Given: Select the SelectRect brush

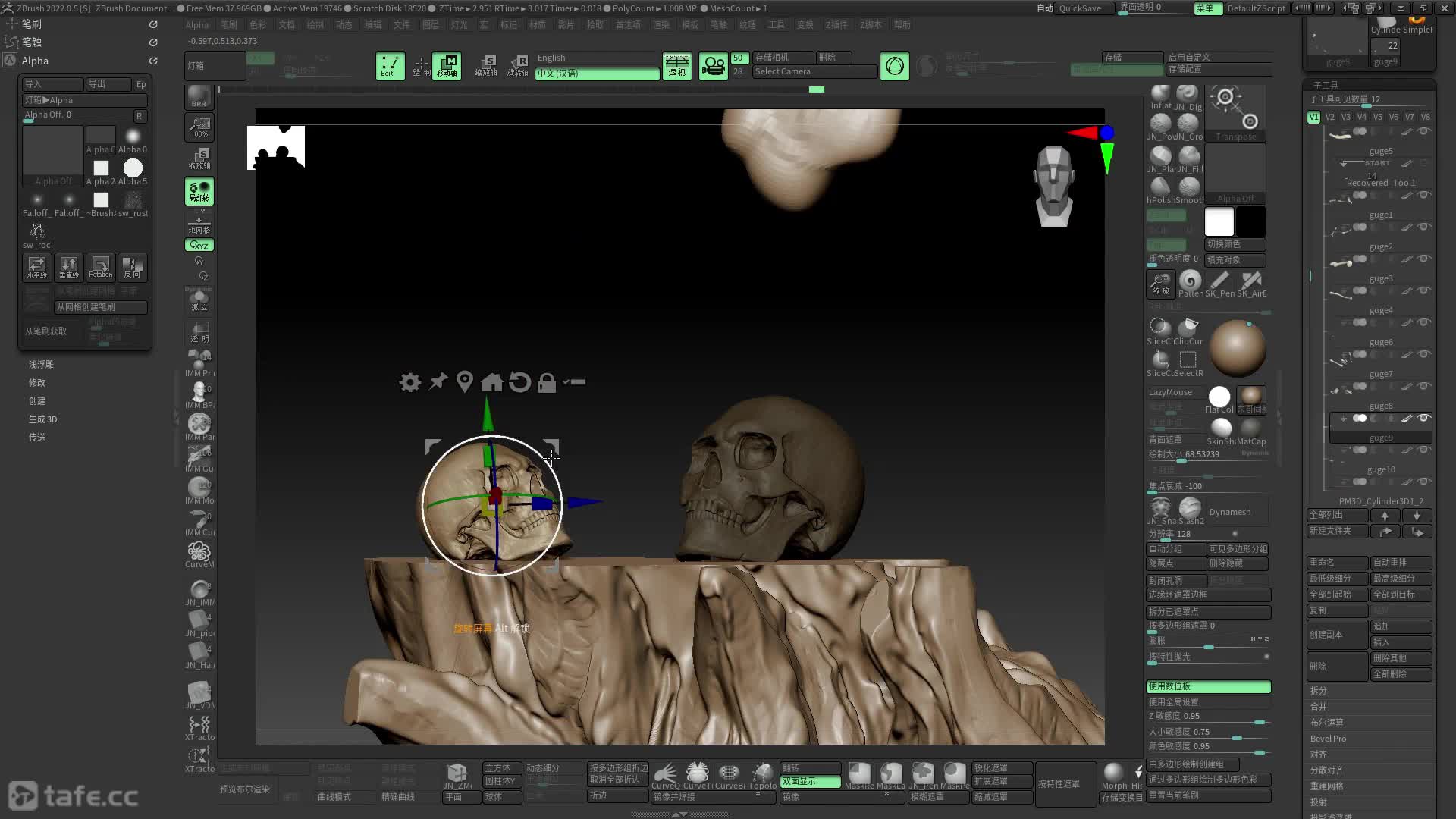Looking at the screenshot, I should 1189,362.
